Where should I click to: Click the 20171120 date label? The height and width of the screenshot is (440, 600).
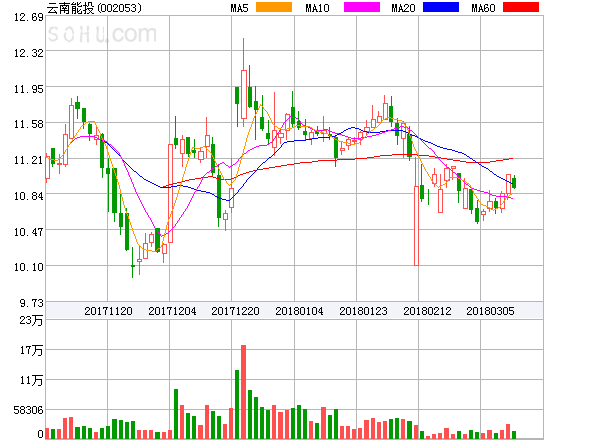[108, 311]
